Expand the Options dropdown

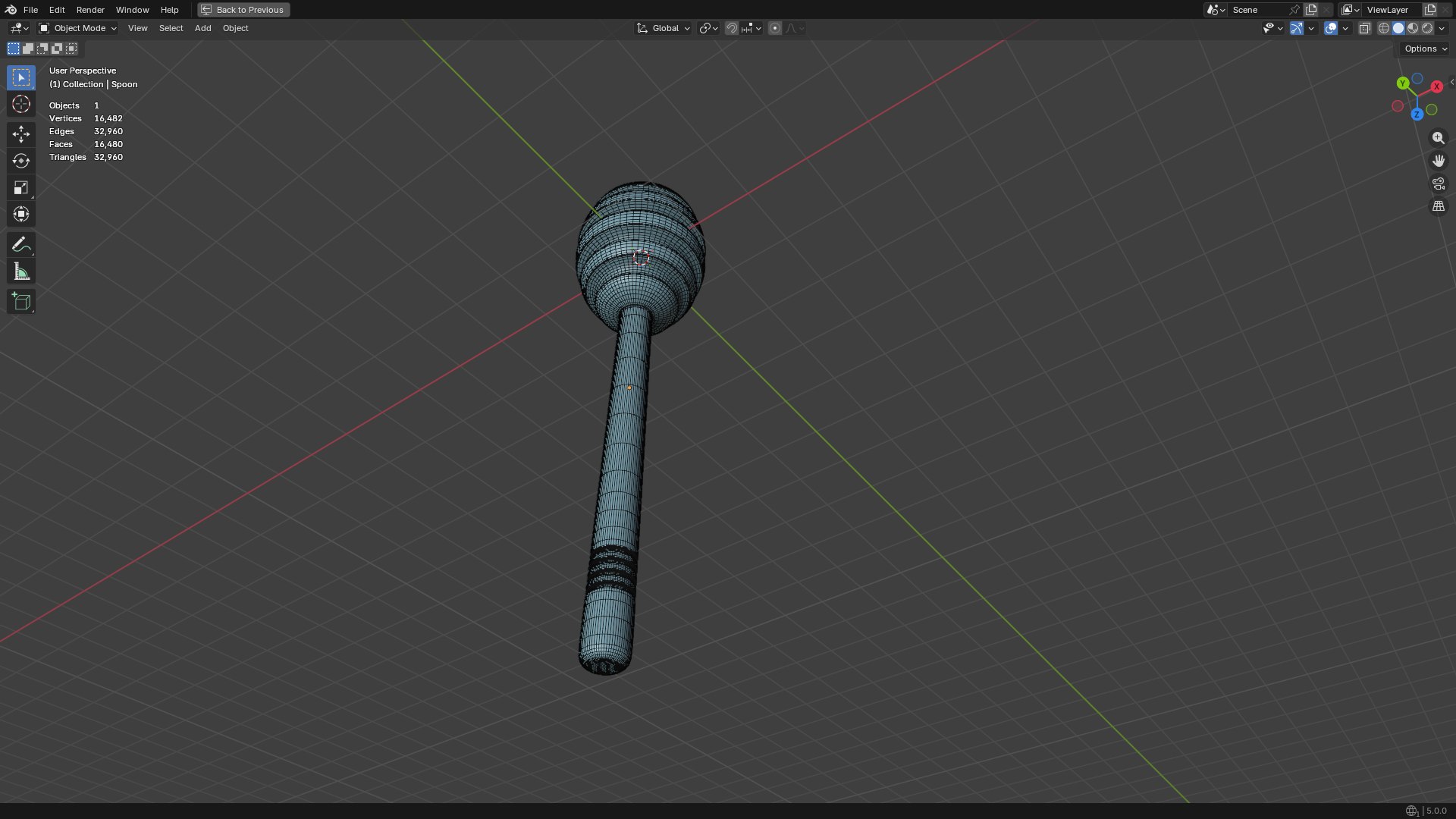click(1425, 49)
